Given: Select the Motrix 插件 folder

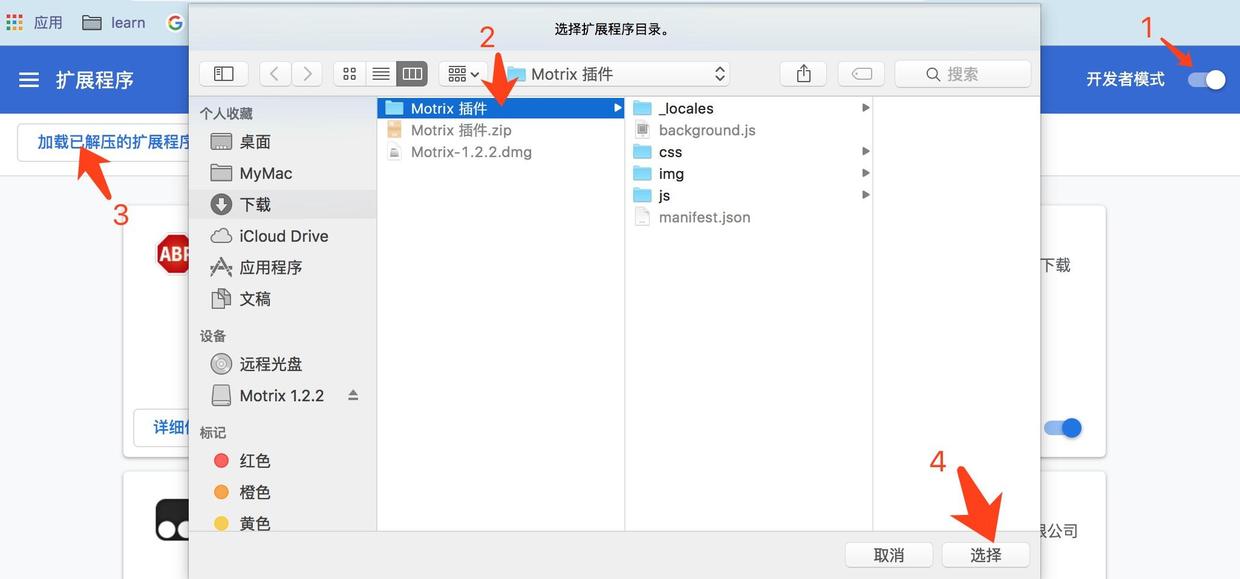Looking at the screenshot, I should pyautogui.click(x=500, y=108).
